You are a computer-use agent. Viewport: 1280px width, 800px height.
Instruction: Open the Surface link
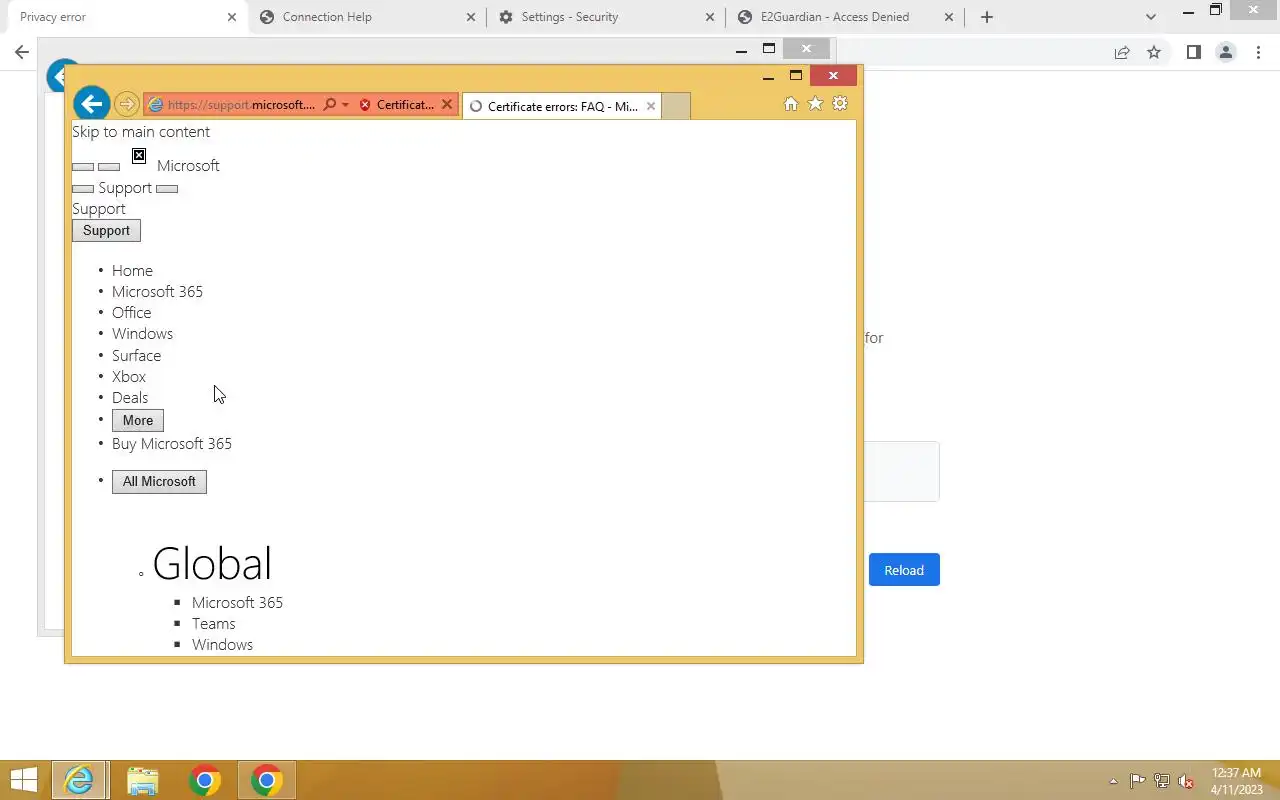[136, 356]
